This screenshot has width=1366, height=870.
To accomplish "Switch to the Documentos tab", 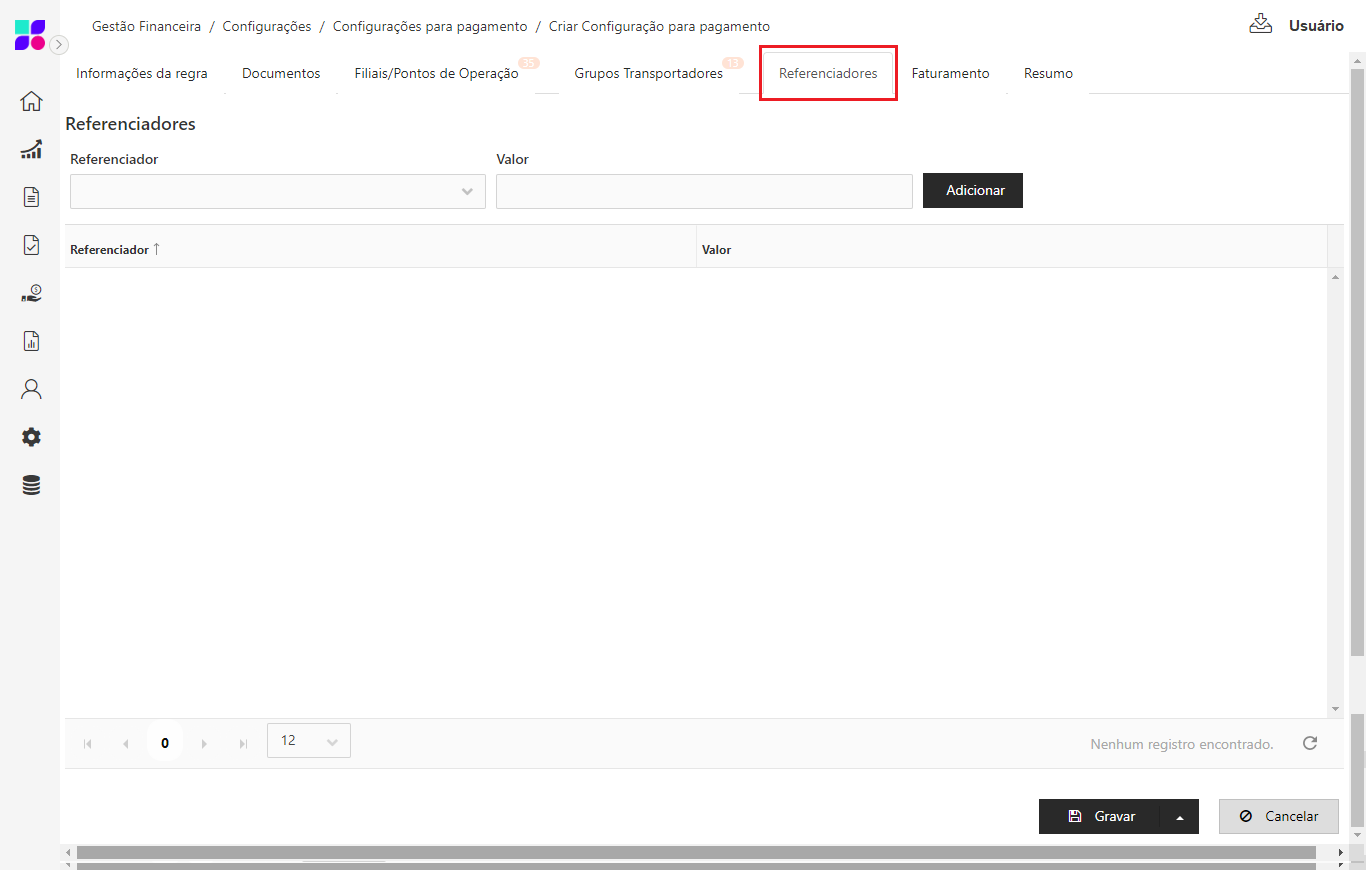I will (281, 74).
